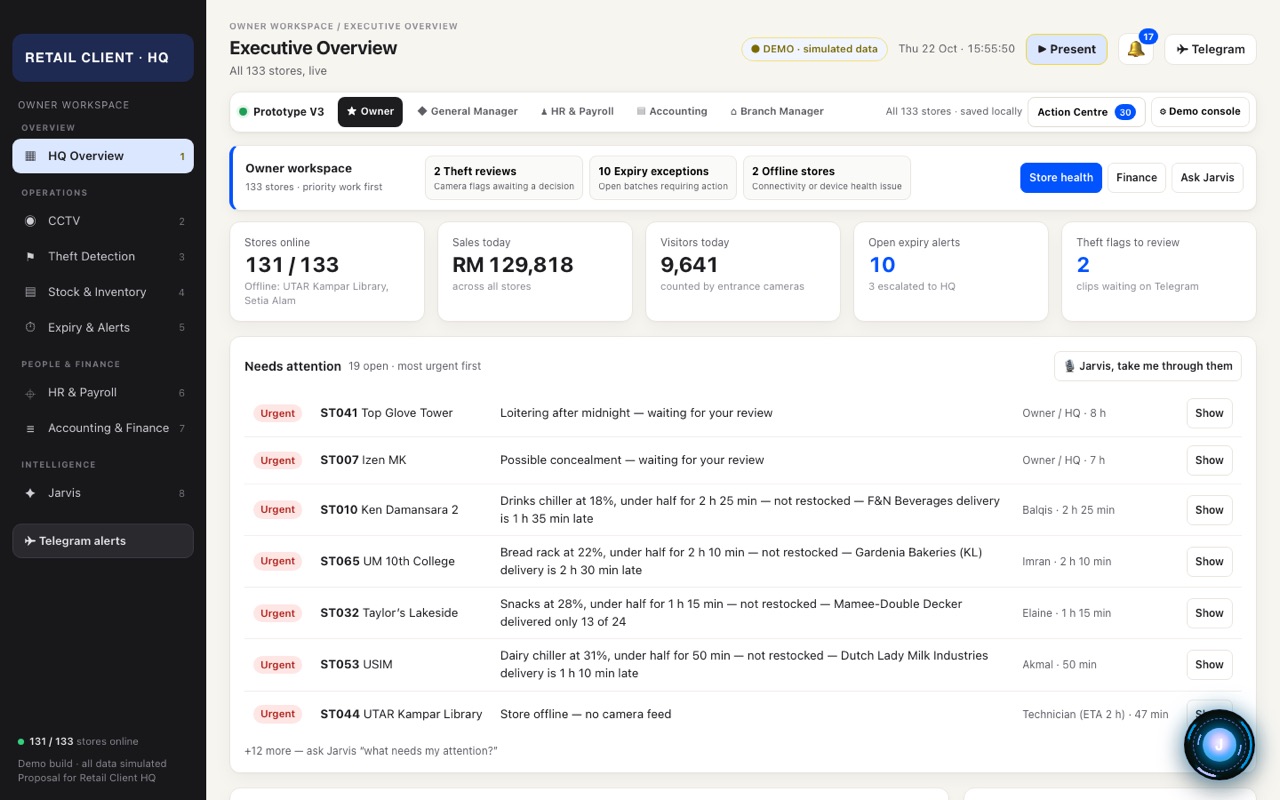Show the ST032 Taylor's Lakeside alert

[x=1209, y=613]
